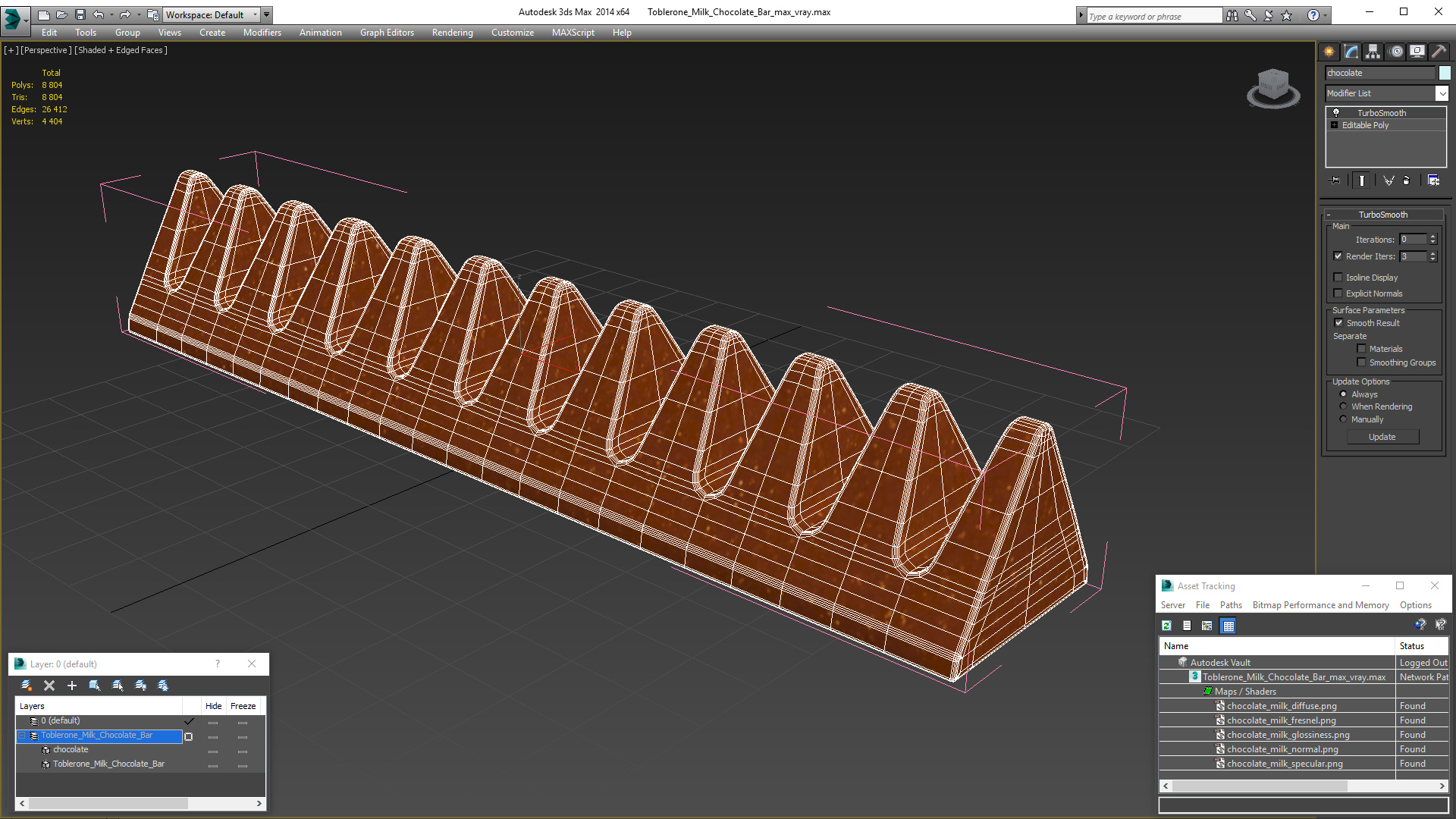Expand Editable Poly in modifier stack

point(1334,125)
